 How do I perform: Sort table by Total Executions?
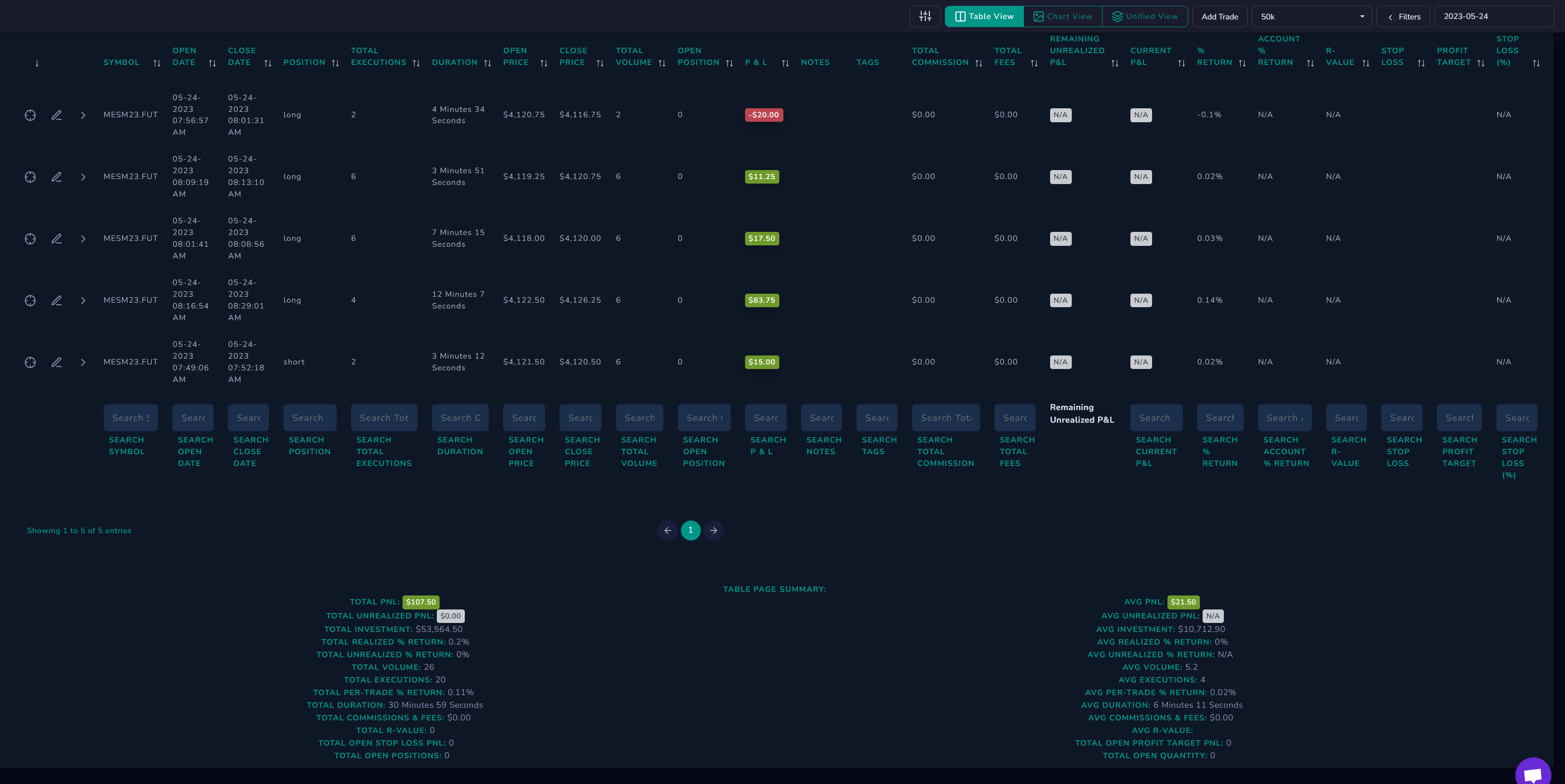416,63
